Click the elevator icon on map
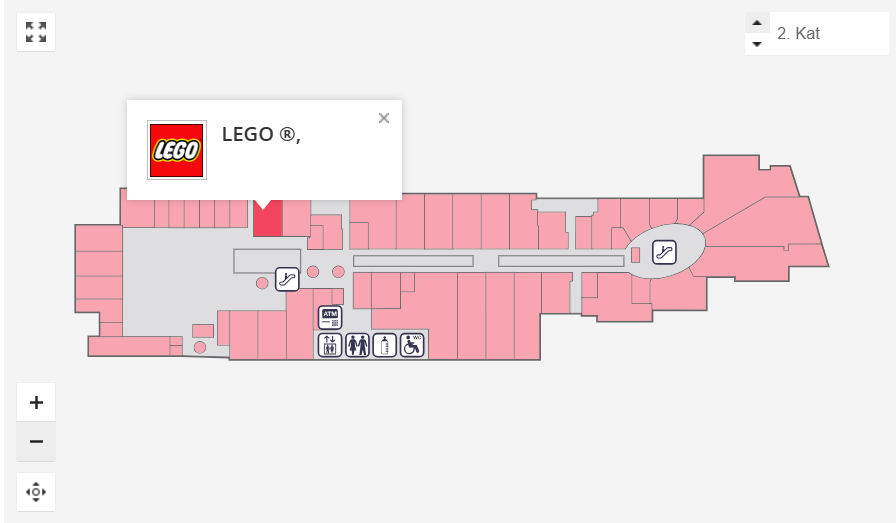This screenshot has height=523, width=896. pos(330,346)
